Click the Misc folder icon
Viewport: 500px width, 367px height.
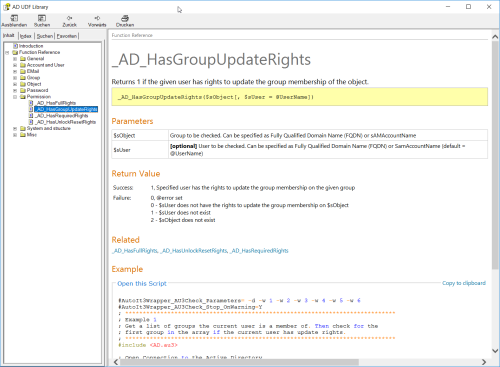pyautogui.click(x=23, y=135)
